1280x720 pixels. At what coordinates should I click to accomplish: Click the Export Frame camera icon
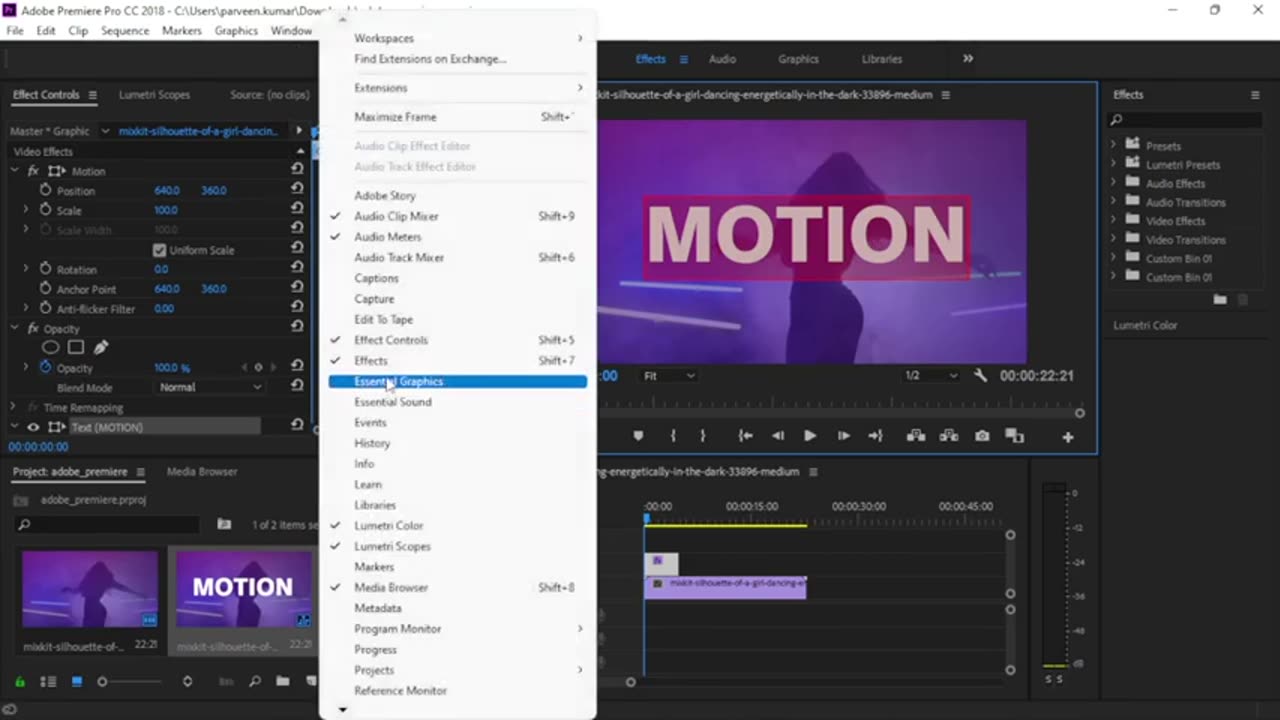click(x=982, y=436)
